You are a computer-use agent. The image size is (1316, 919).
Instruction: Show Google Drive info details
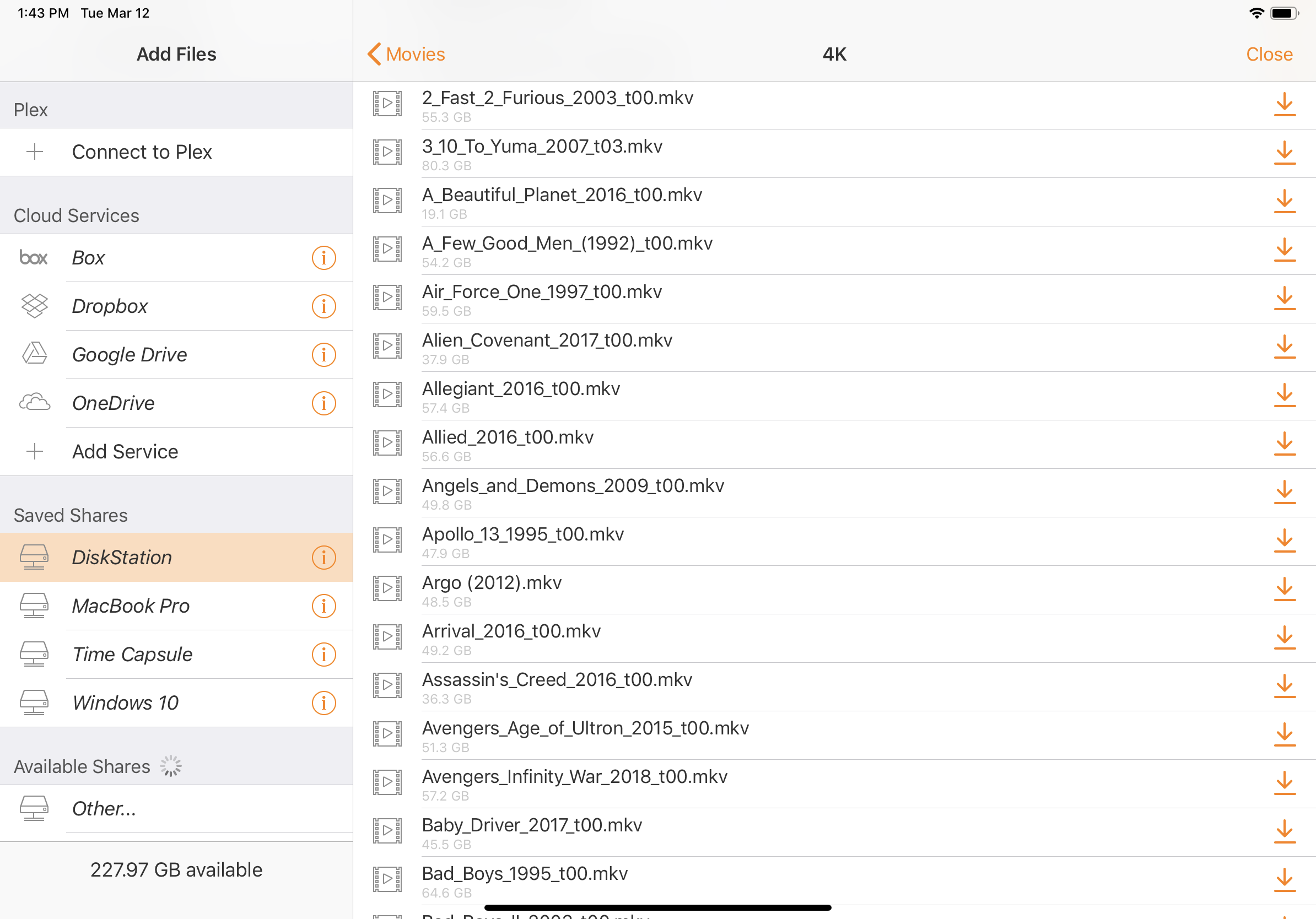click(x=323, y=355)
